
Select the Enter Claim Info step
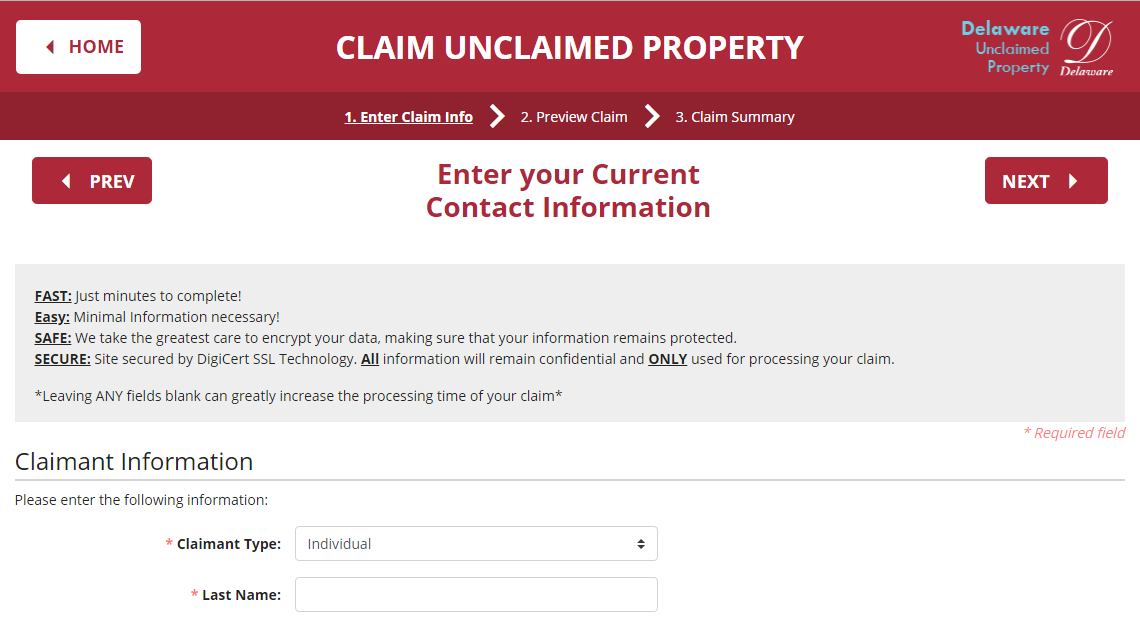409,117
